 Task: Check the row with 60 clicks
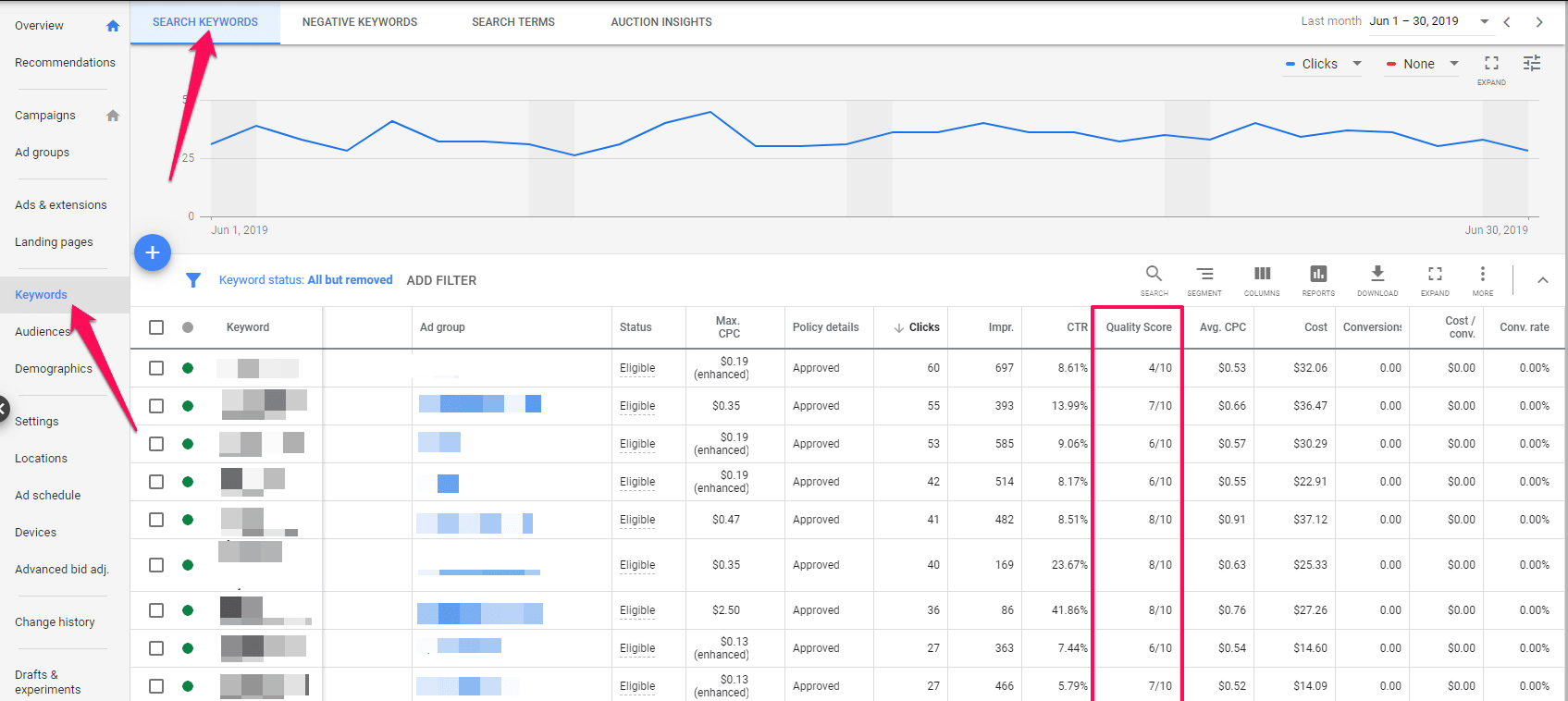pos(156,368)
